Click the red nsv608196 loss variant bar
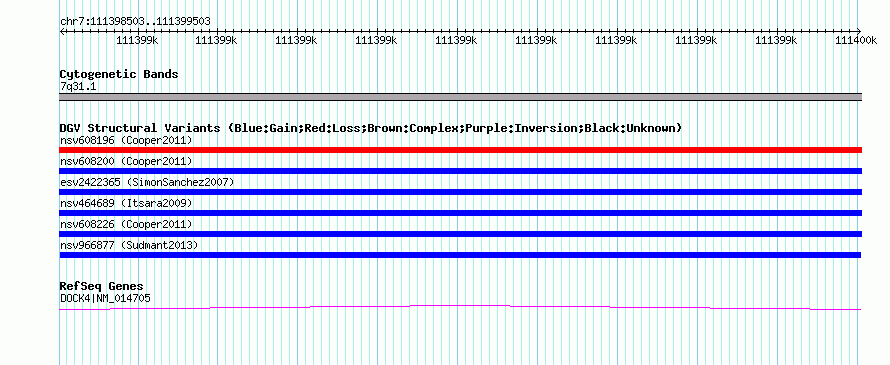This screenshot has width=890, height=365. pyautogui.click(x=460, y=150)
